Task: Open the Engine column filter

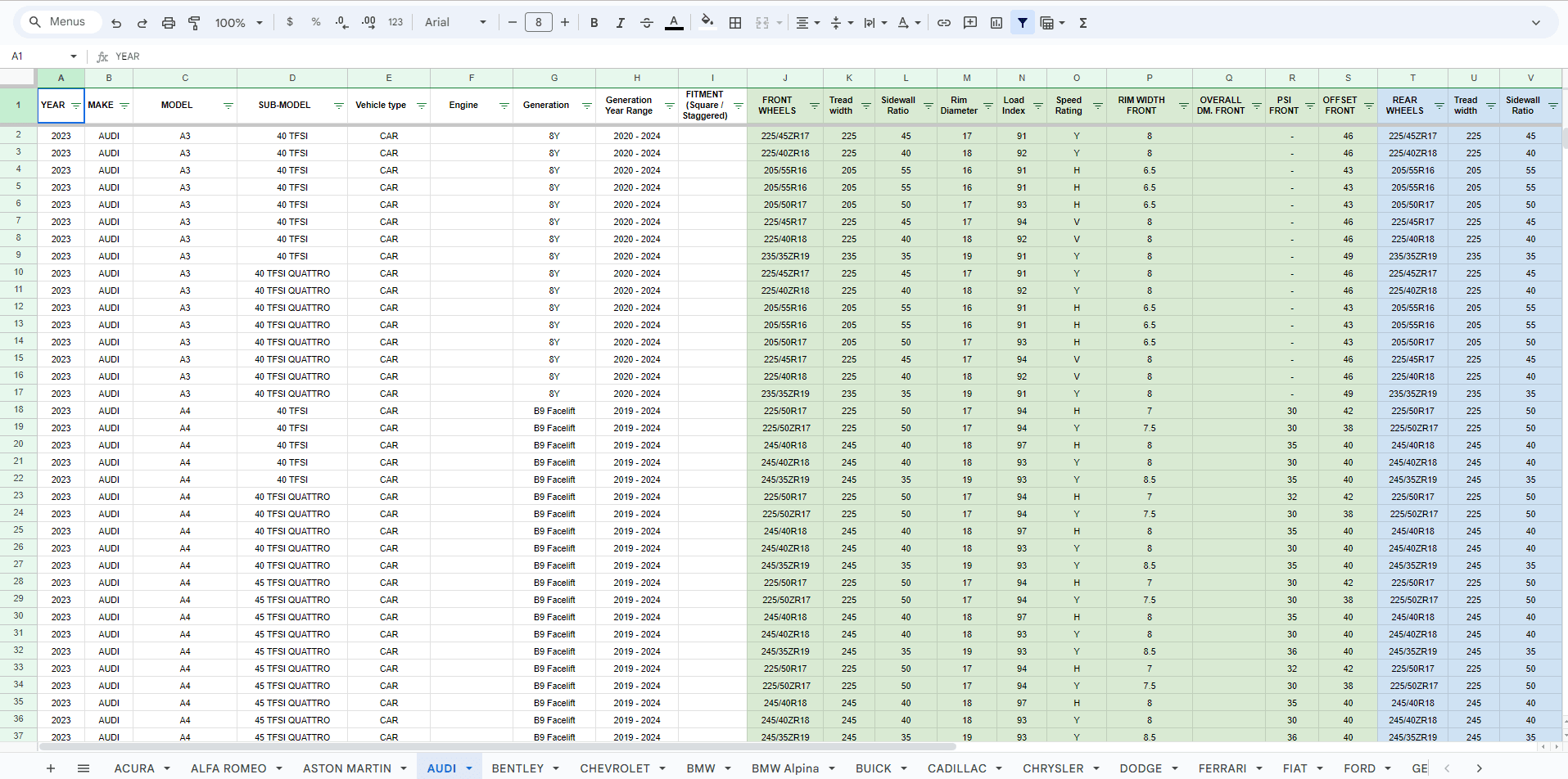Action: click(504, 106)
